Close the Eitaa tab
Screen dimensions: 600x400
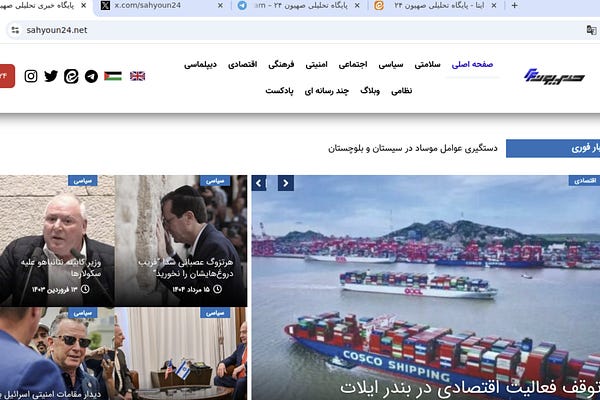click(x=494, y=5)
